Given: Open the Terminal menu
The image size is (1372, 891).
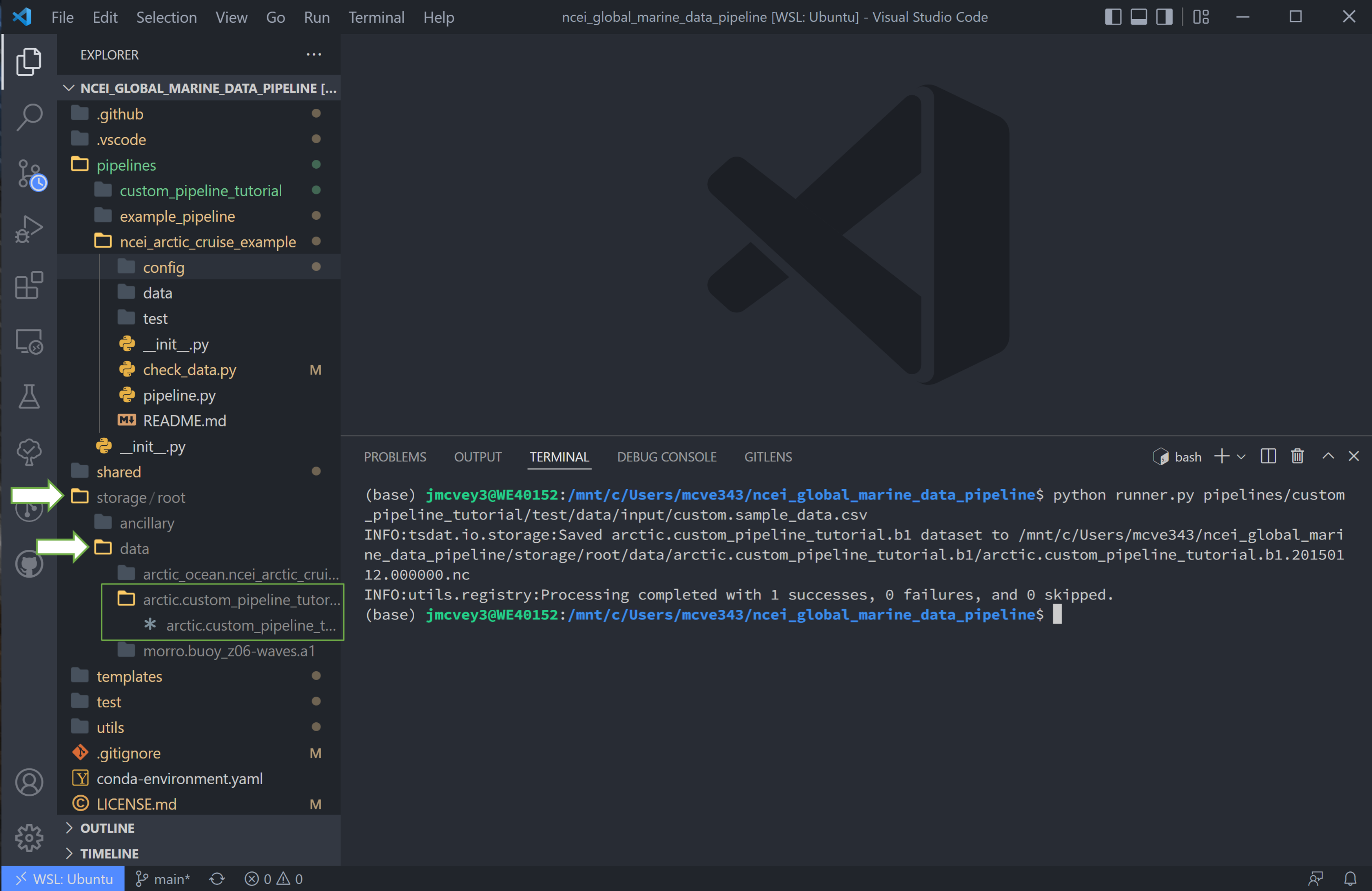Looking at the screenshot, I should point(376,17).
